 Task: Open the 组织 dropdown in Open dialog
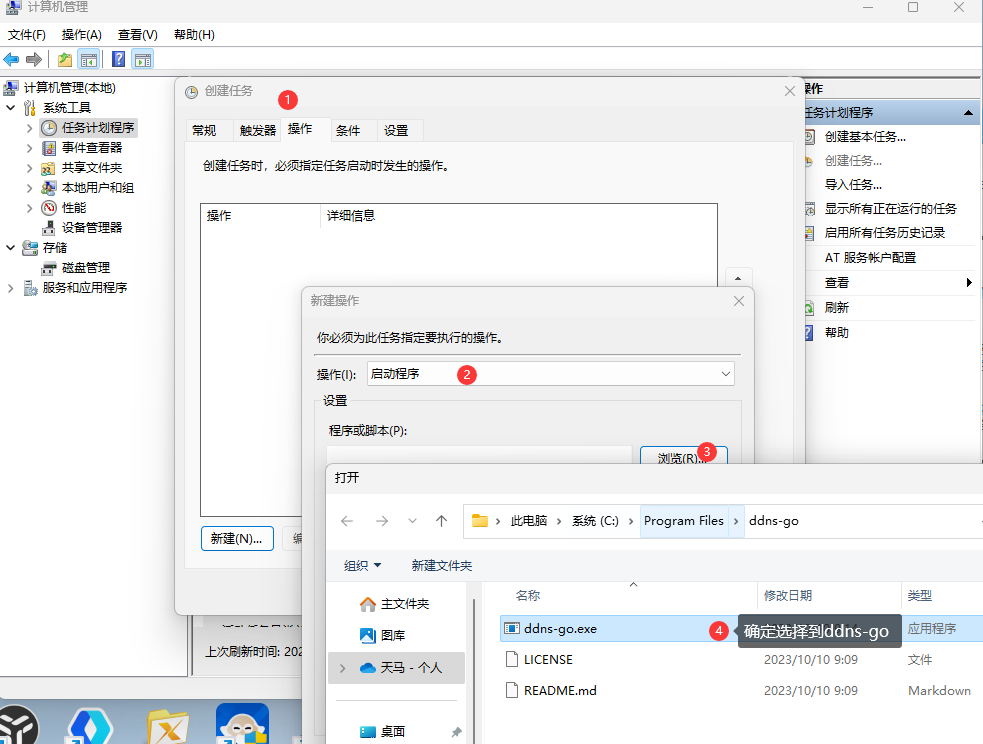pos(362,566)
